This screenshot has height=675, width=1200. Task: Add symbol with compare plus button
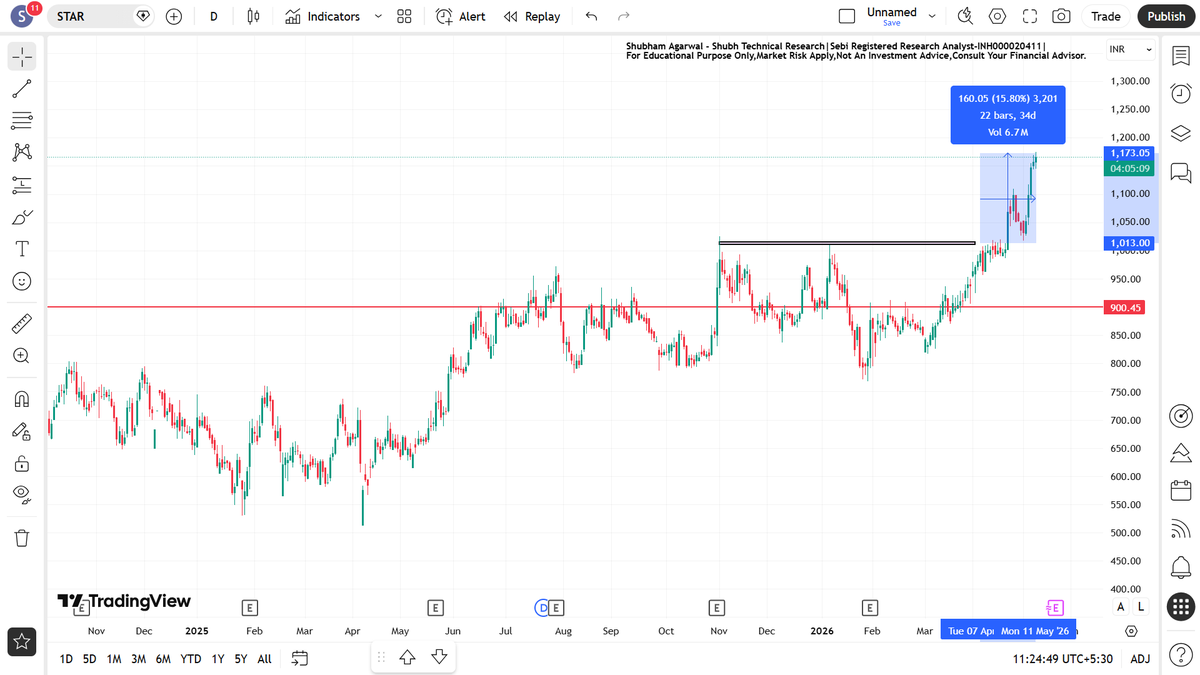tap(174, 16)
